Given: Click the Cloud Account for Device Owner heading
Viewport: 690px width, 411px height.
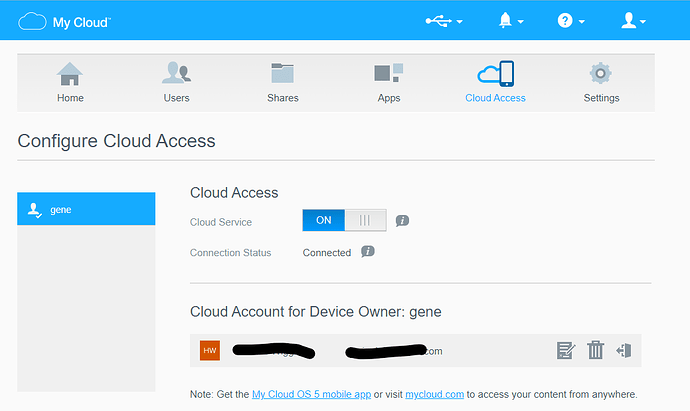Looking at the screenshot, I should click(316, 312).
